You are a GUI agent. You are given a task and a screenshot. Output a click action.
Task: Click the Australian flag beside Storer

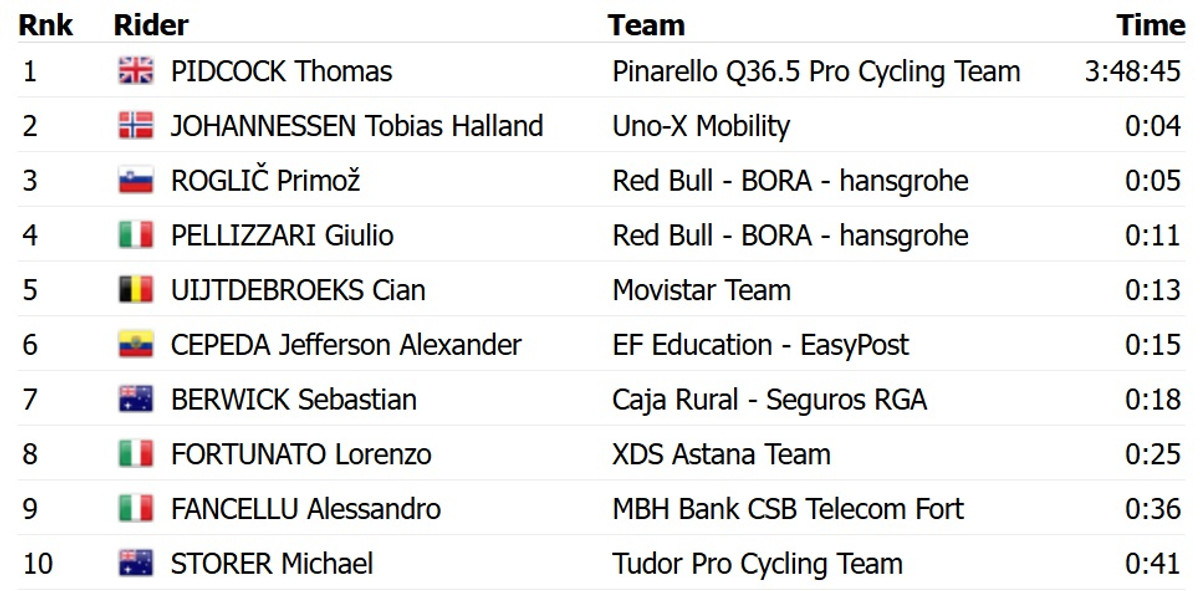point(136,563)
